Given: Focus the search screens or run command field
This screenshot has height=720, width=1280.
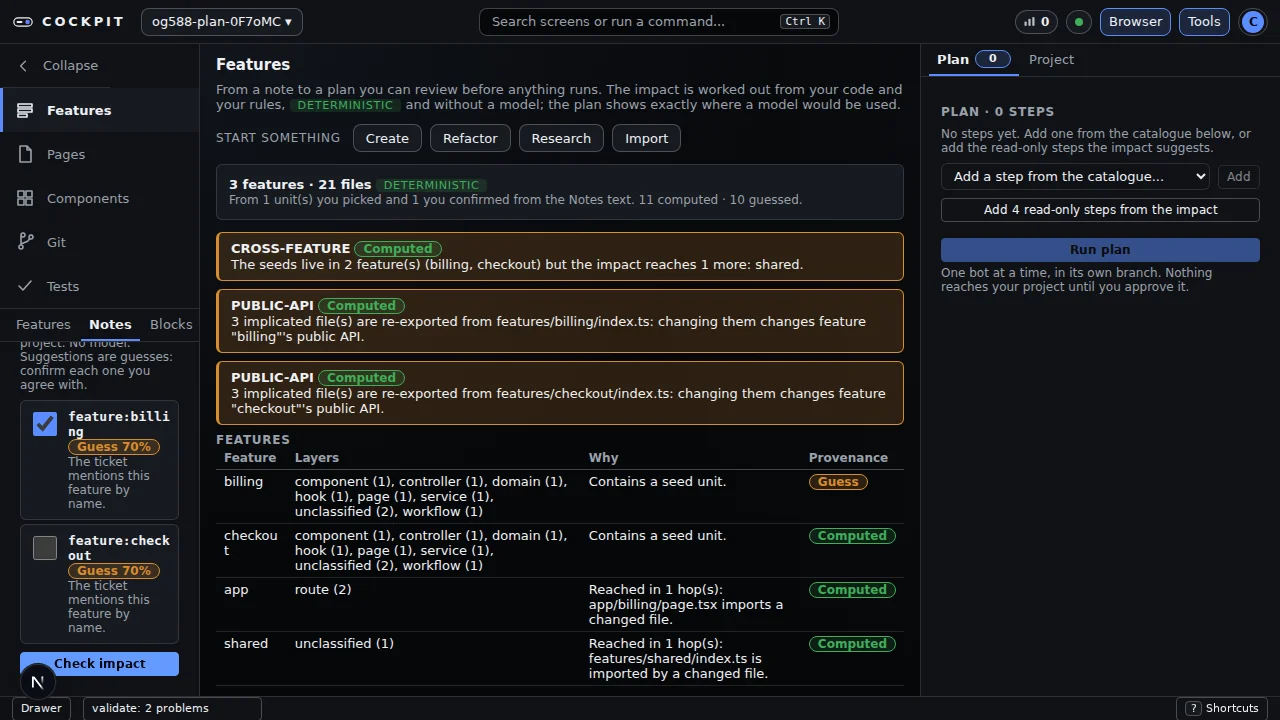Looking at the screenshot, I should click(659, 21).
